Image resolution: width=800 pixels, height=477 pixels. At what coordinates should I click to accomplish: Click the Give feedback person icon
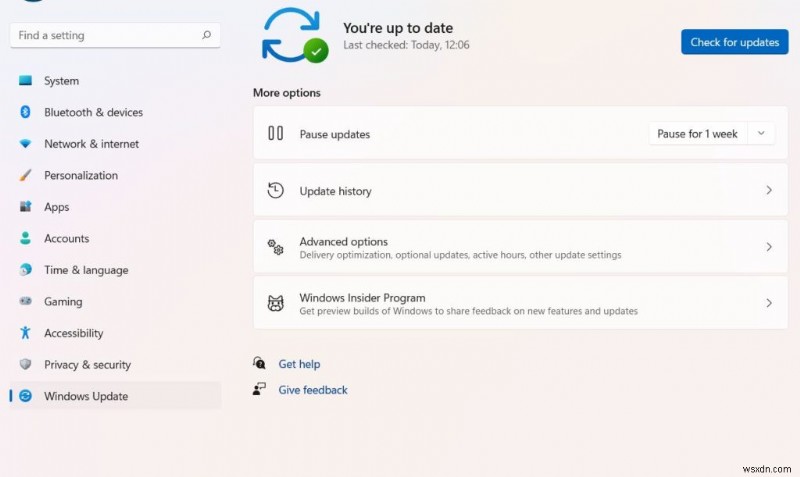[259, 389]
